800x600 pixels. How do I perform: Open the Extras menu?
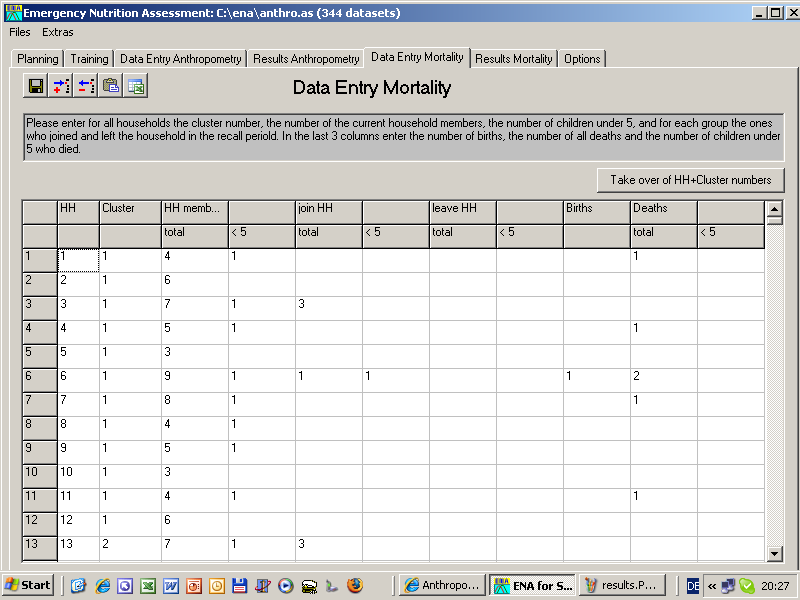58,32
